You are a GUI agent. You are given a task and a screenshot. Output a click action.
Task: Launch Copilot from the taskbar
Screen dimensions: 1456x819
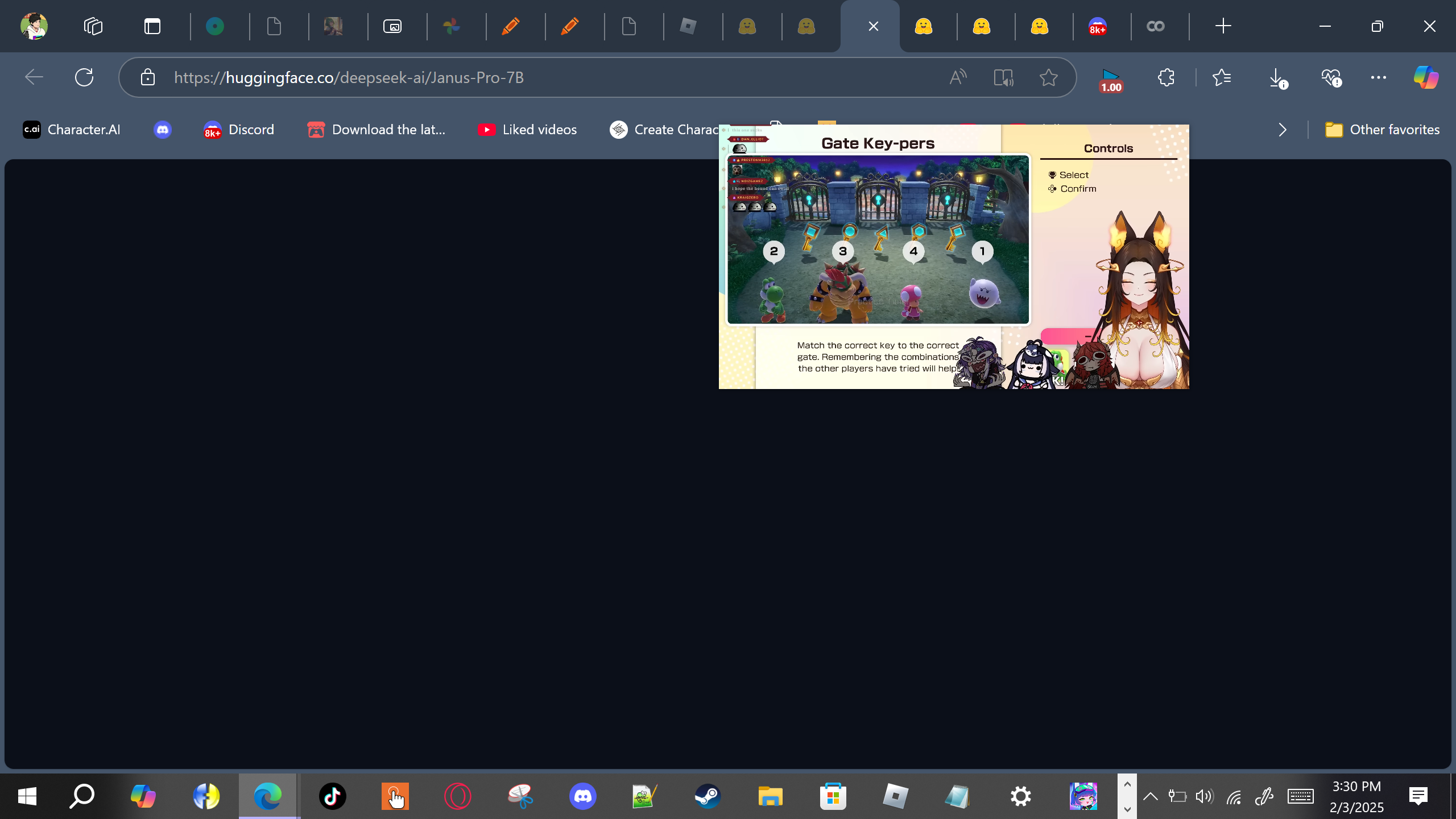pyautogui.click(x=143, y=796)
